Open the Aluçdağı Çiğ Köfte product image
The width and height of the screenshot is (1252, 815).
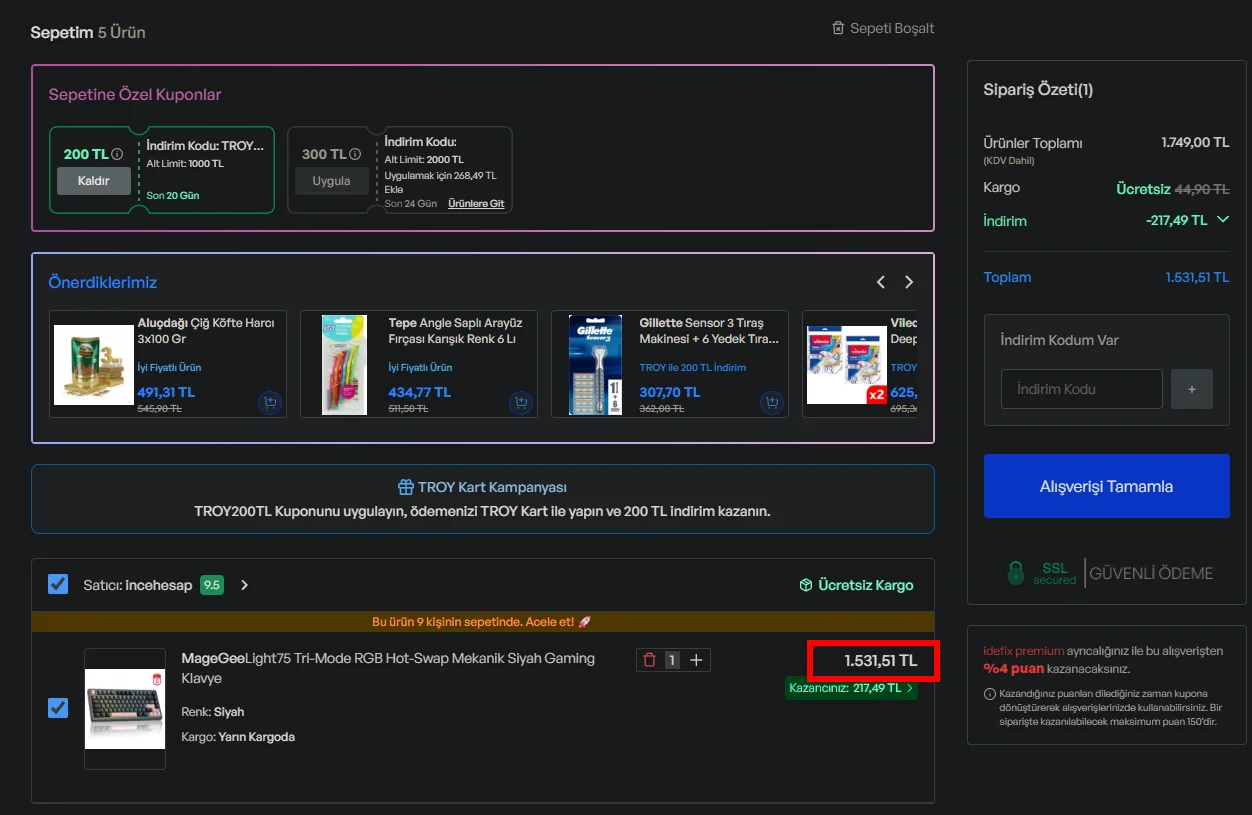click(94, 364)
